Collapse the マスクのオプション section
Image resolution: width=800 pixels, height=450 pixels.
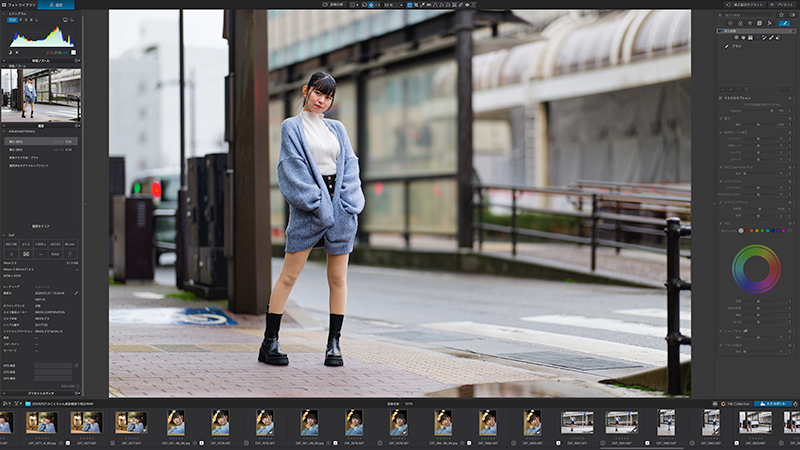click(x=720, y=97)
